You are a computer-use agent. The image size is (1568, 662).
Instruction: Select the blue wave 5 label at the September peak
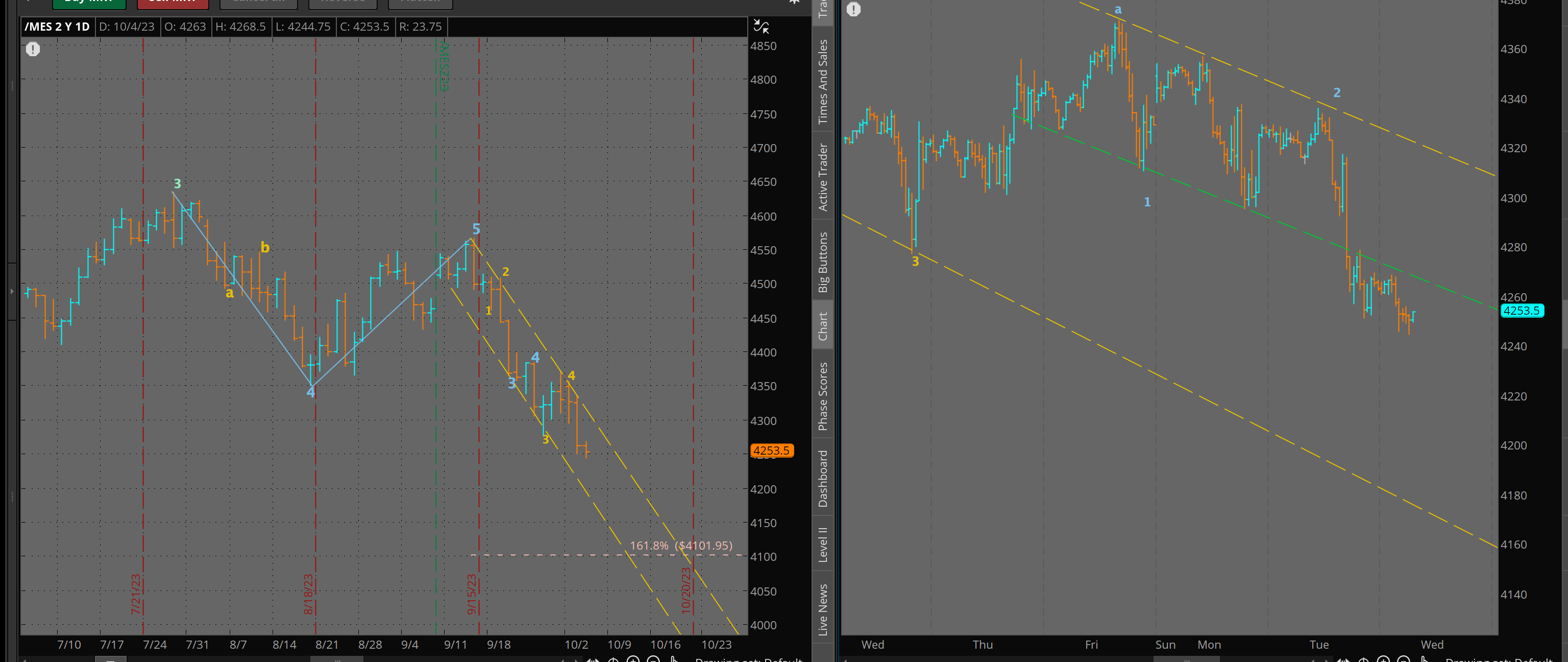(476, 229)
